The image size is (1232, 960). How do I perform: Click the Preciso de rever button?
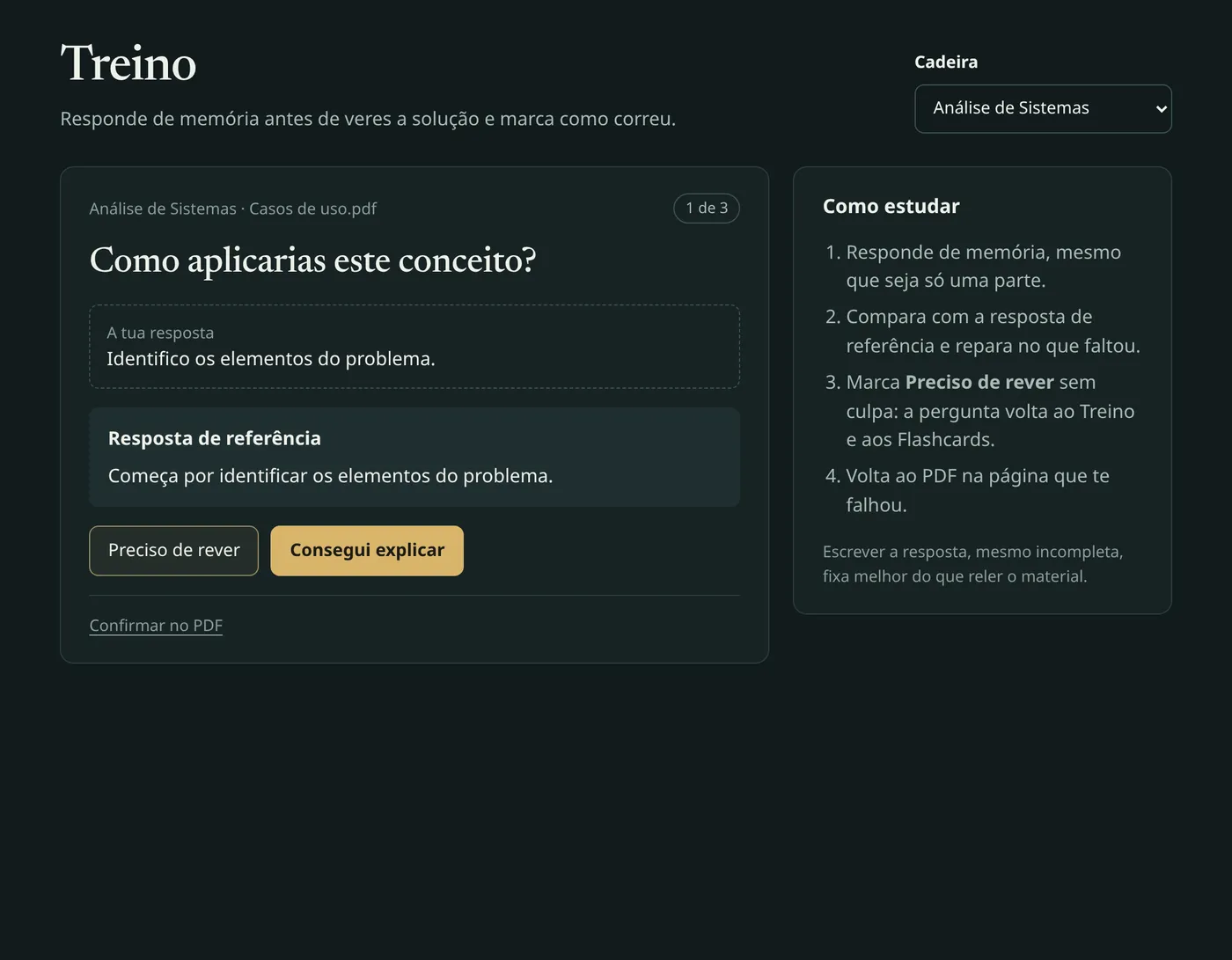tap(173, 551)
